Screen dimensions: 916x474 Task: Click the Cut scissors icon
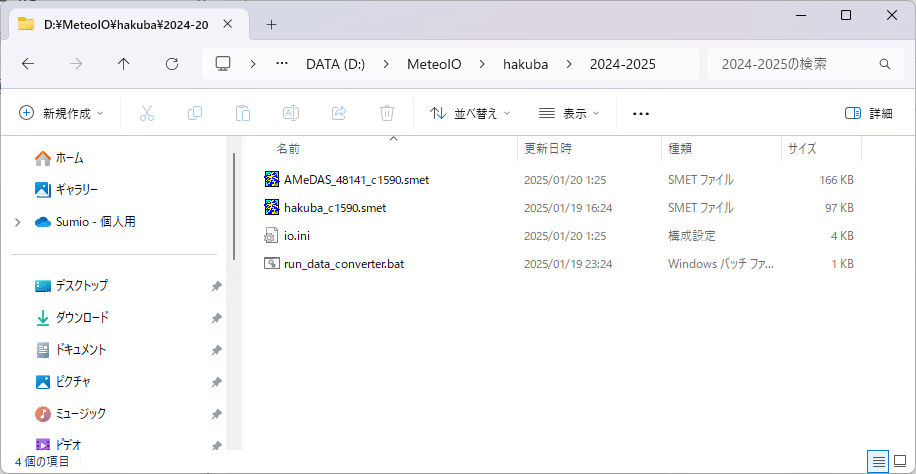coord(147,113)
